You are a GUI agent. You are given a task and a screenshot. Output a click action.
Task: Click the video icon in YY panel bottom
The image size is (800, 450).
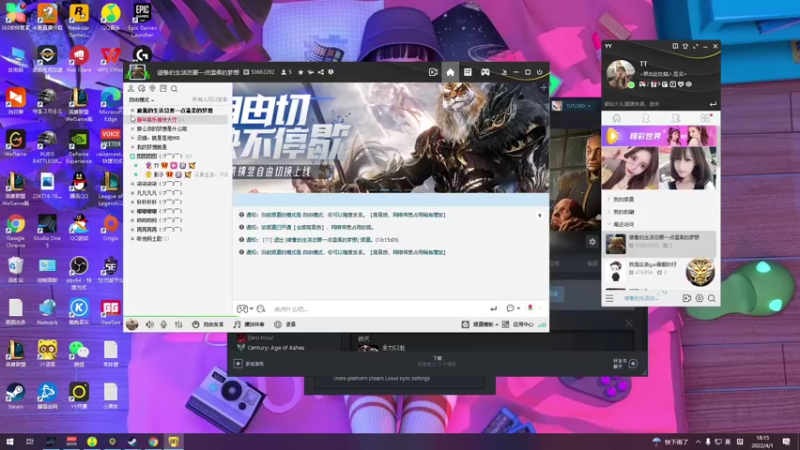pyautogui.click(x=687, y=298)
